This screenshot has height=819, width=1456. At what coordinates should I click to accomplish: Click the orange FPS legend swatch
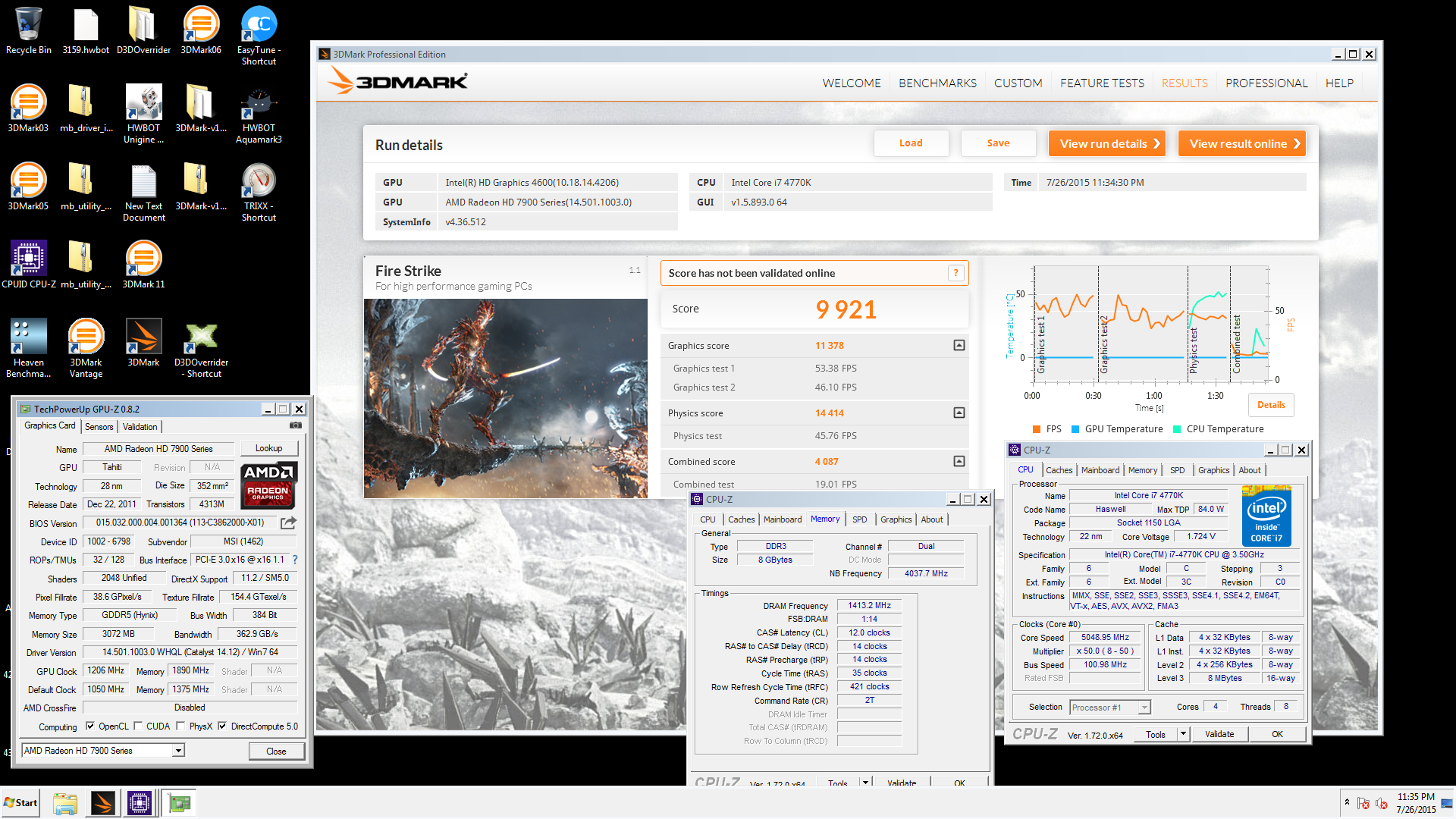pyautogui.click(x=1037, y=429)
